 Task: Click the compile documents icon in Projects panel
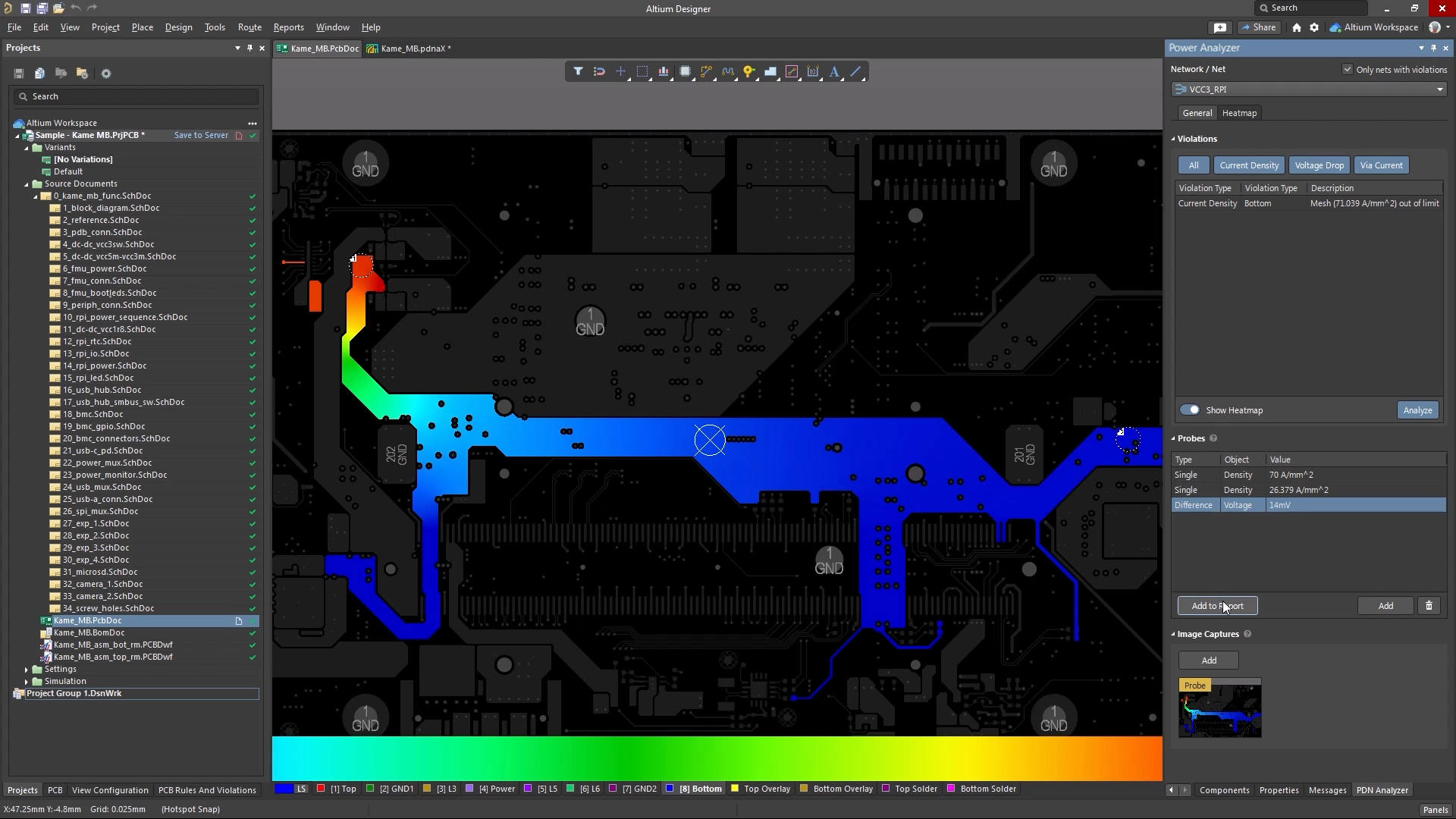pyautogui.click(x=39, y=74)
